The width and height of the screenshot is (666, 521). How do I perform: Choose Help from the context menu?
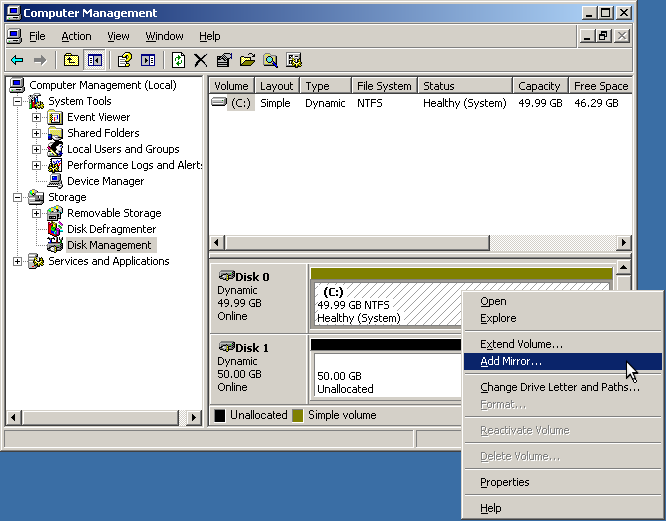tap(563, 508)
